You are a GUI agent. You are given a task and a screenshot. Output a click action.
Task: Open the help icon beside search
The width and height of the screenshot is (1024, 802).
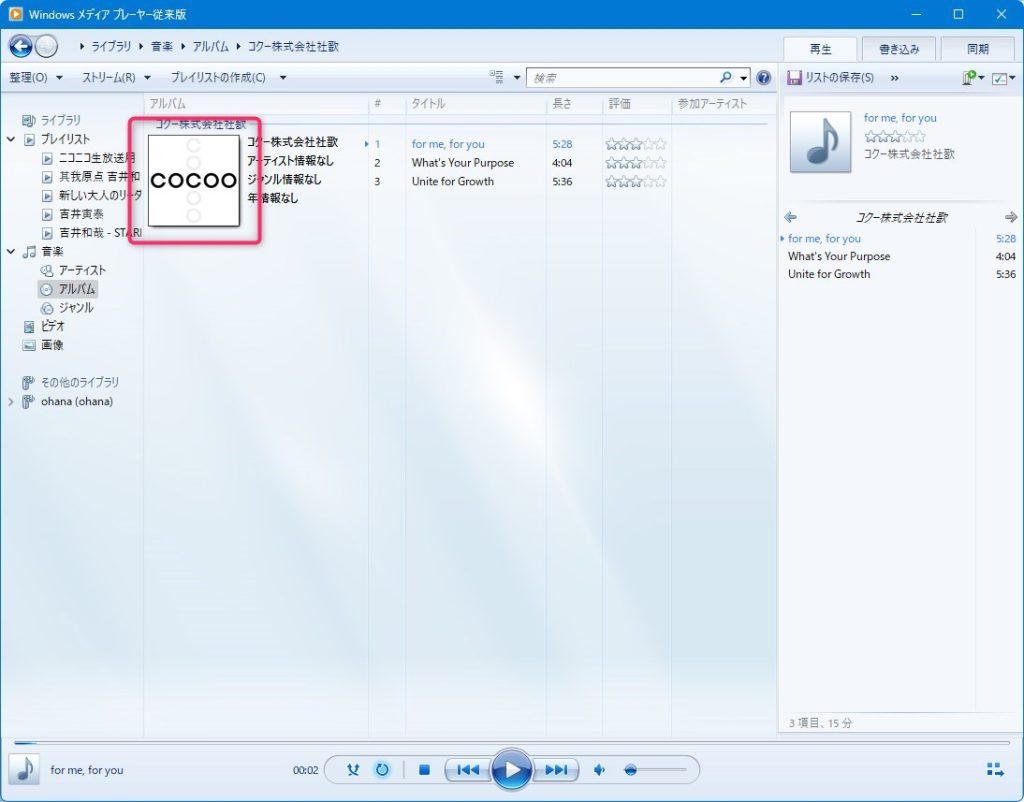pos(764,77)
